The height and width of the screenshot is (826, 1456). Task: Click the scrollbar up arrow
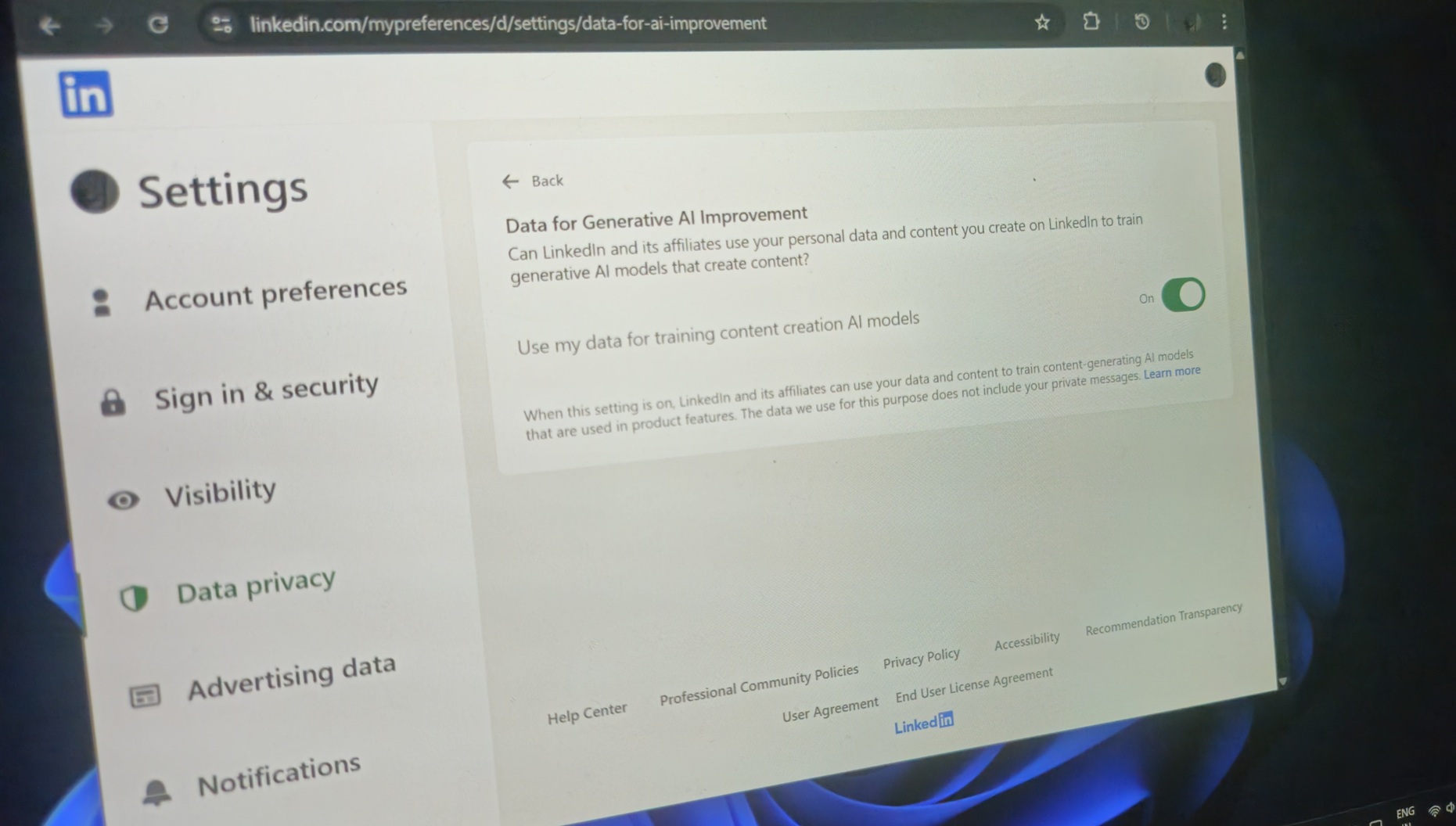(x=1240, y=56)
